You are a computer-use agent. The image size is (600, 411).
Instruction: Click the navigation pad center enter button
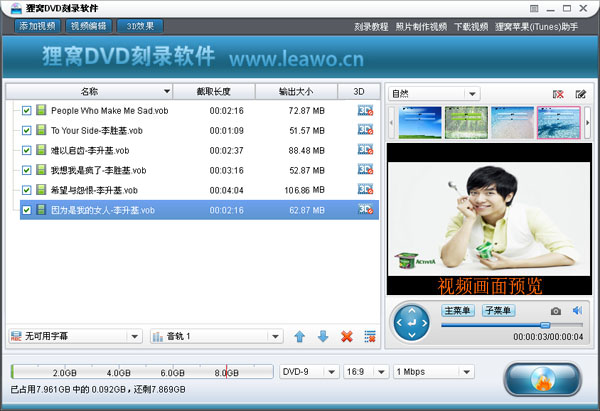pos(412,323)
